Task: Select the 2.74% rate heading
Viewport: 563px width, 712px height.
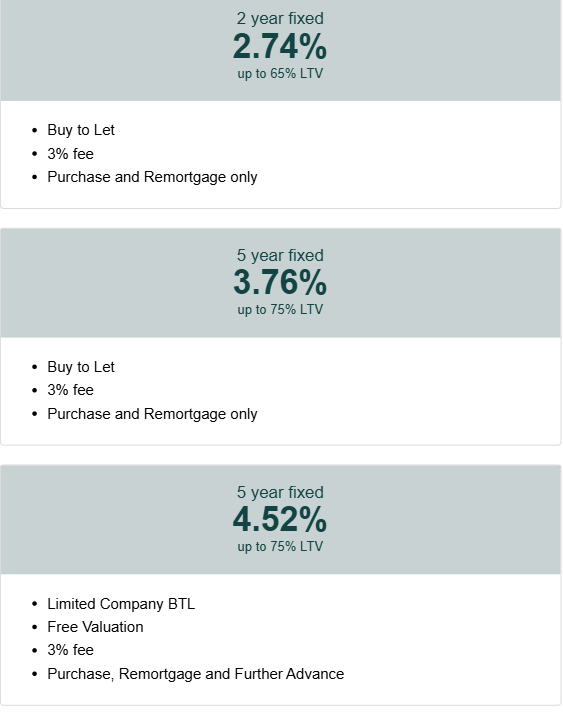Action: pyautogui.click(x=280, y=46)
